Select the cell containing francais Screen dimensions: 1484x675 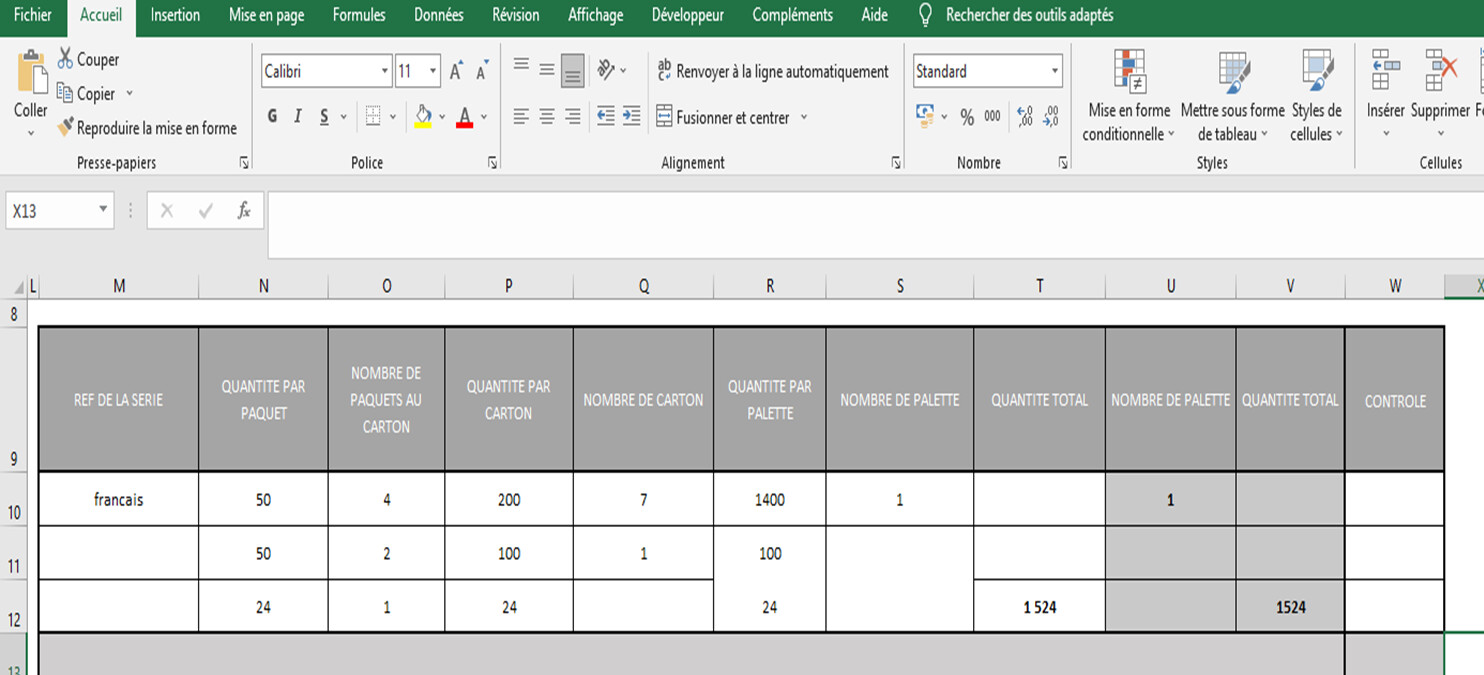(x=119, y=499)
